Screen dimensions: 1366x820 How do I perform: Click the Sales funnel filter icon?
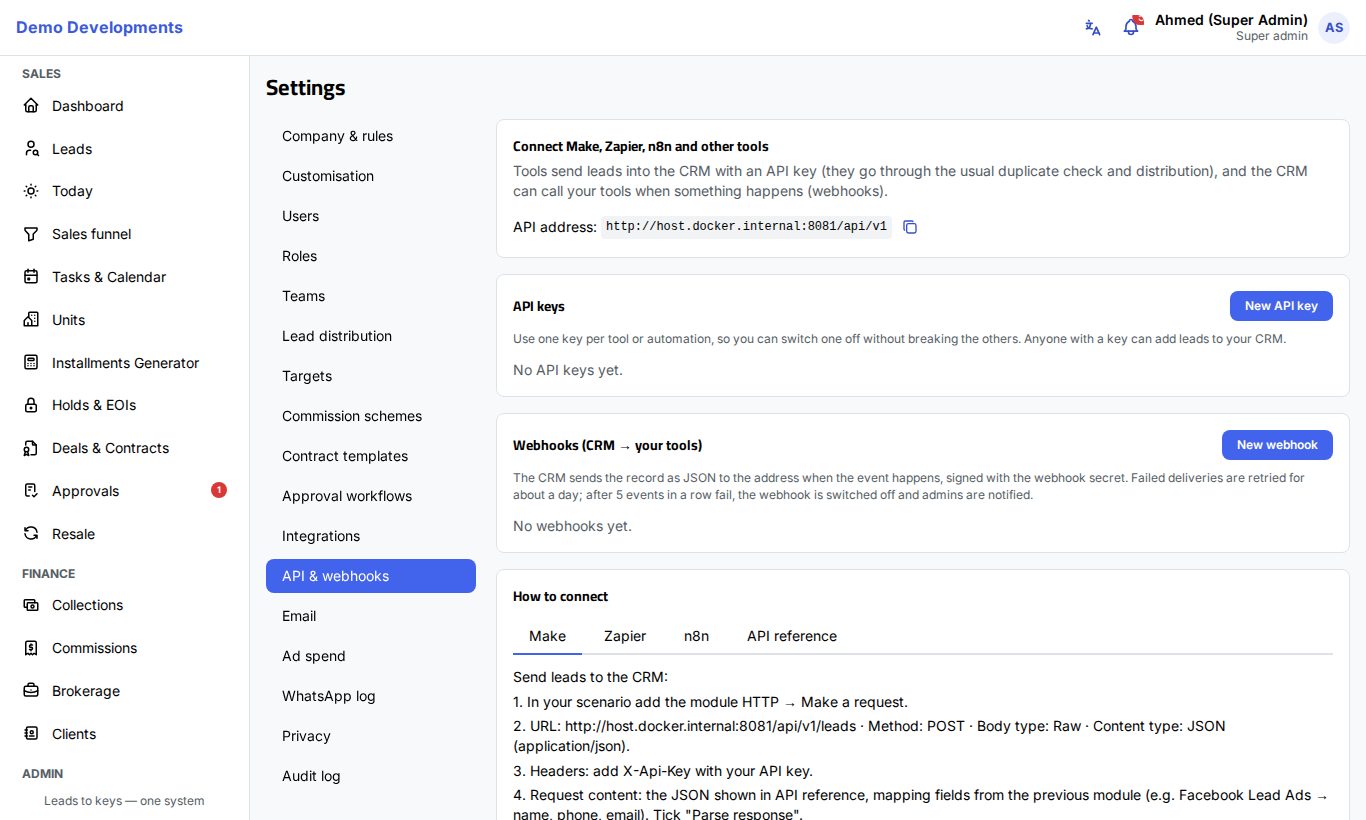[x=32, y=234]
